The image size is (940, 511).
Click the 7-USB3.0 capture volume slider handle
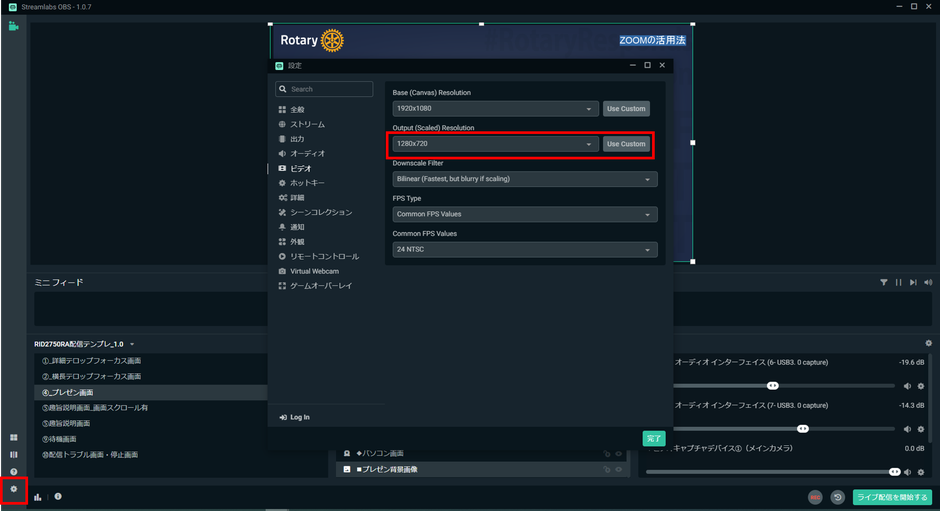803,429
